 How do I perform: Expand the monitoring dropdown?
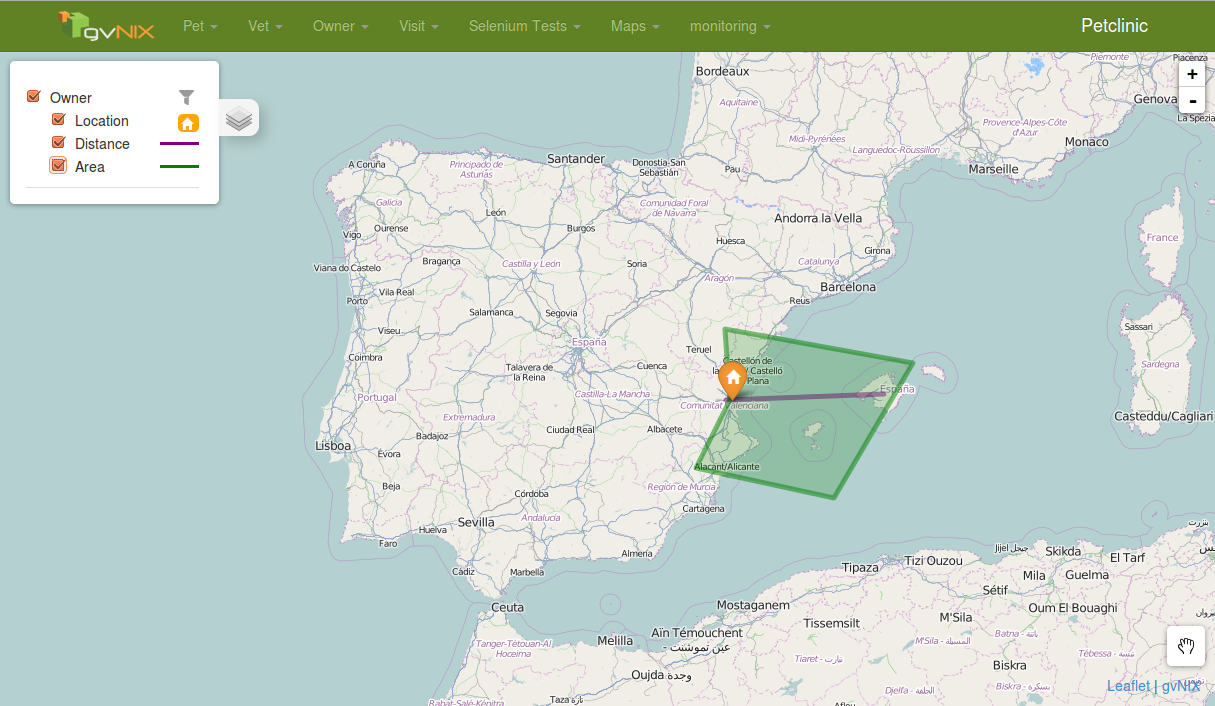point(729,26)
